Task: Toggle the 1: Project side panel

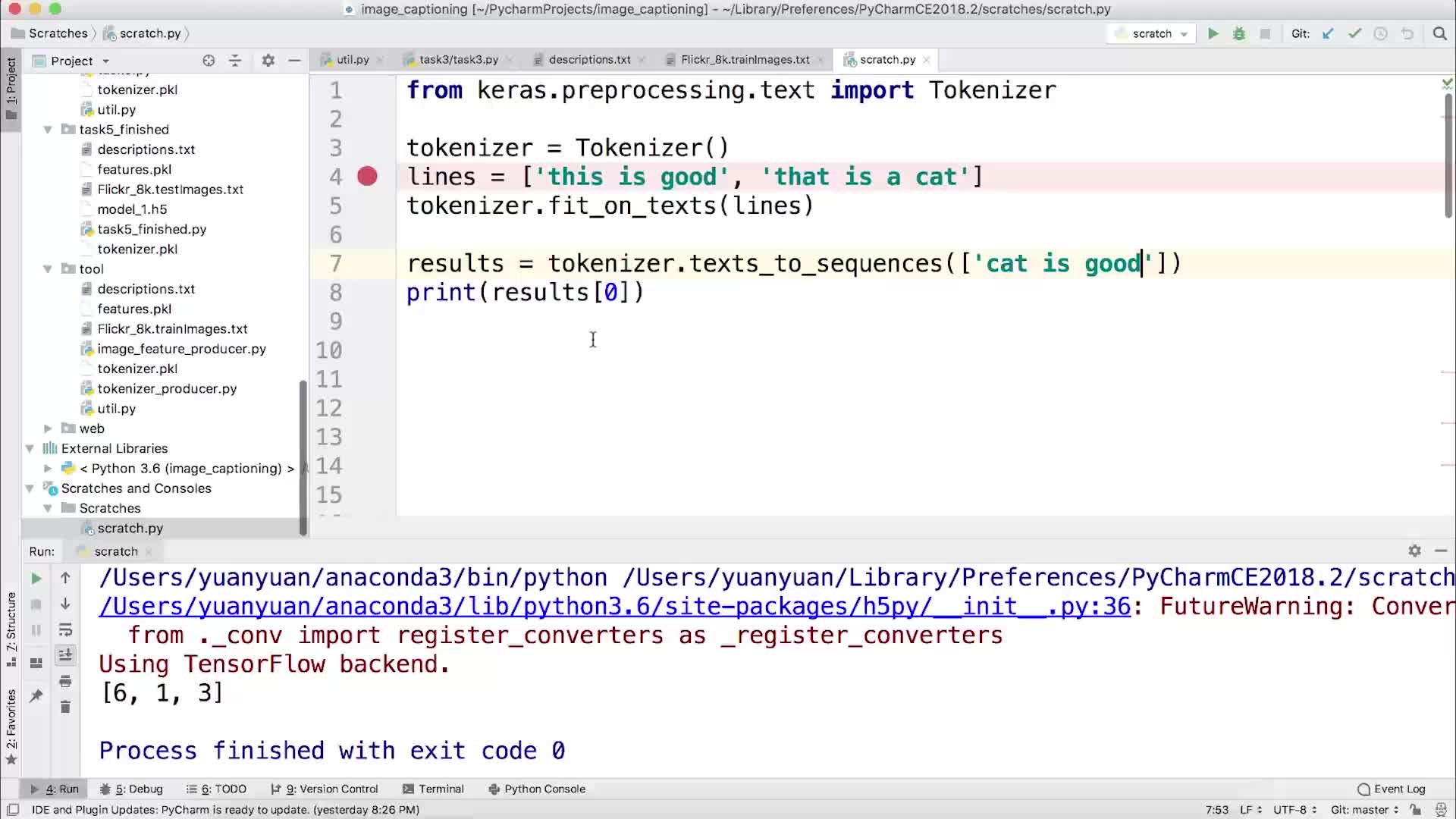Action: click(x=11, y=88)
